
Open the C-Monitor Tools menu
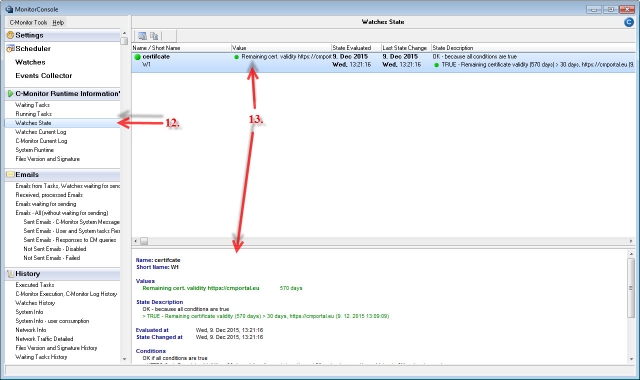click(29, 22)
